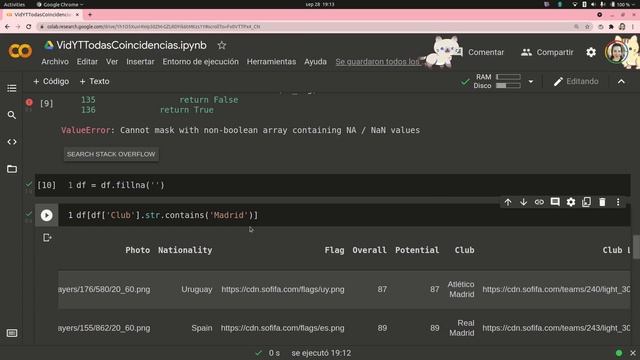Mirror cell in tab icon

tap(587, 202)
